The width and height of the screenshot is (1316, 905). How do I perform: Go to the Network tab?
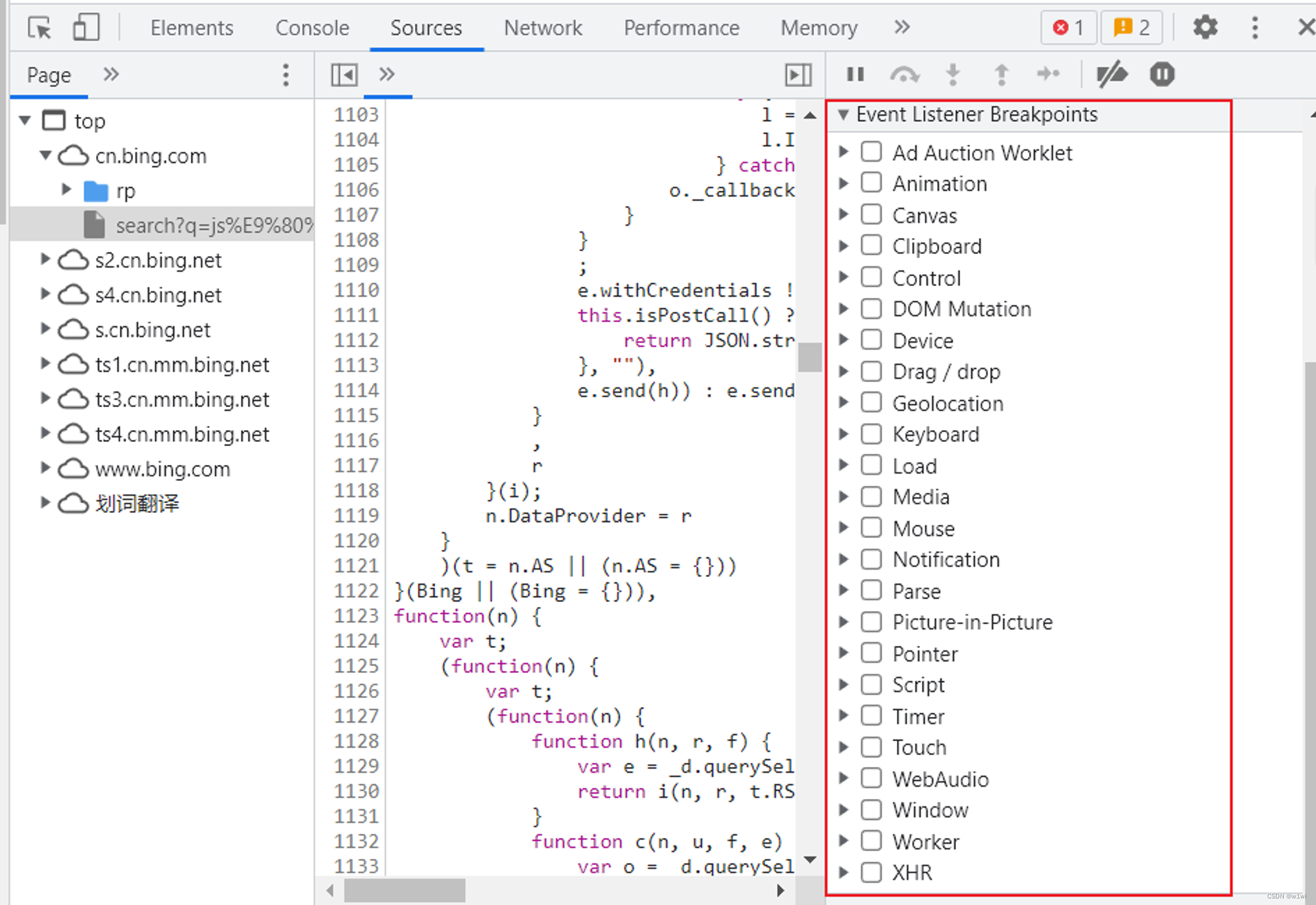pos(543,28)
